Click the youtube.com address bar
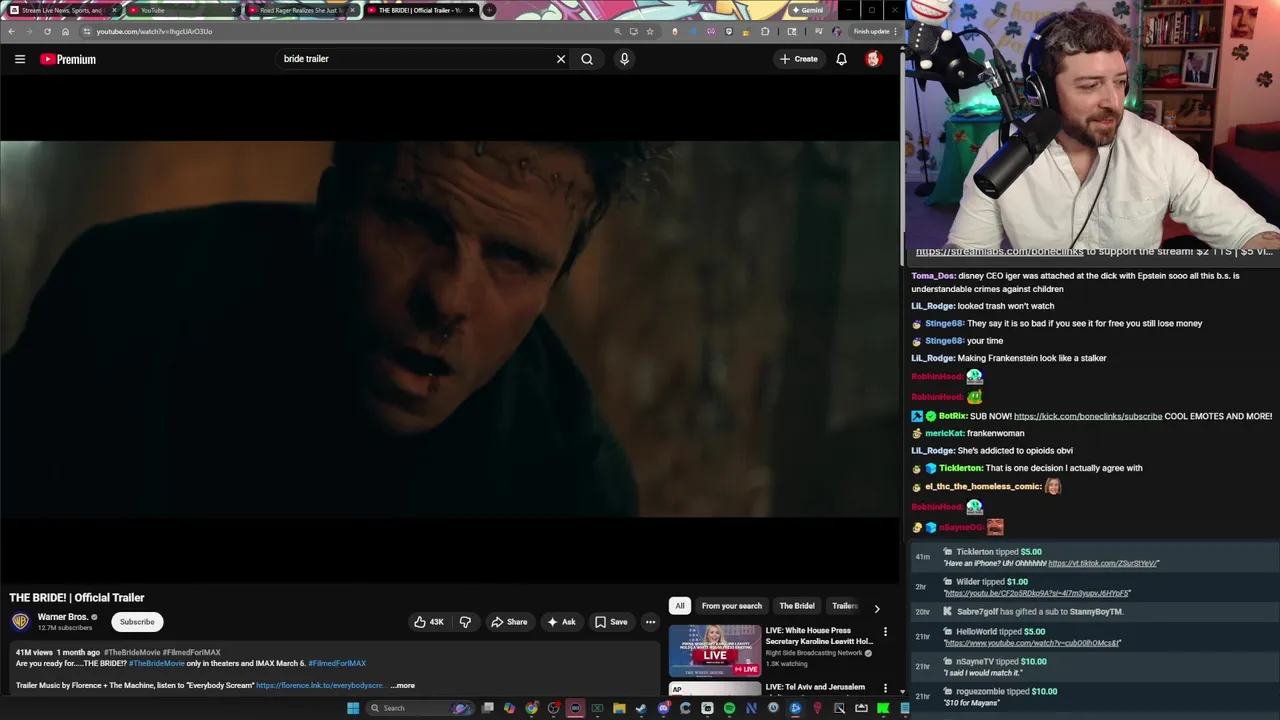The height and width of the screenshot is (720, 1280). pyautogui.click(x=340, y=31)
